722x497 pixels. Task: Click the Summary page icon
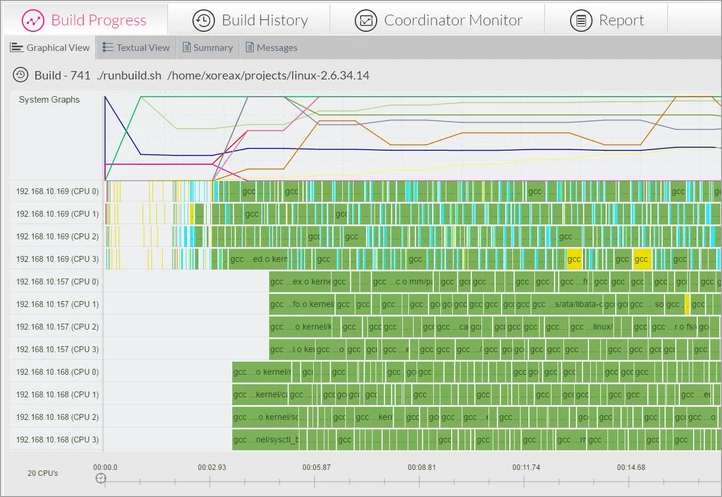click(186, 47)
